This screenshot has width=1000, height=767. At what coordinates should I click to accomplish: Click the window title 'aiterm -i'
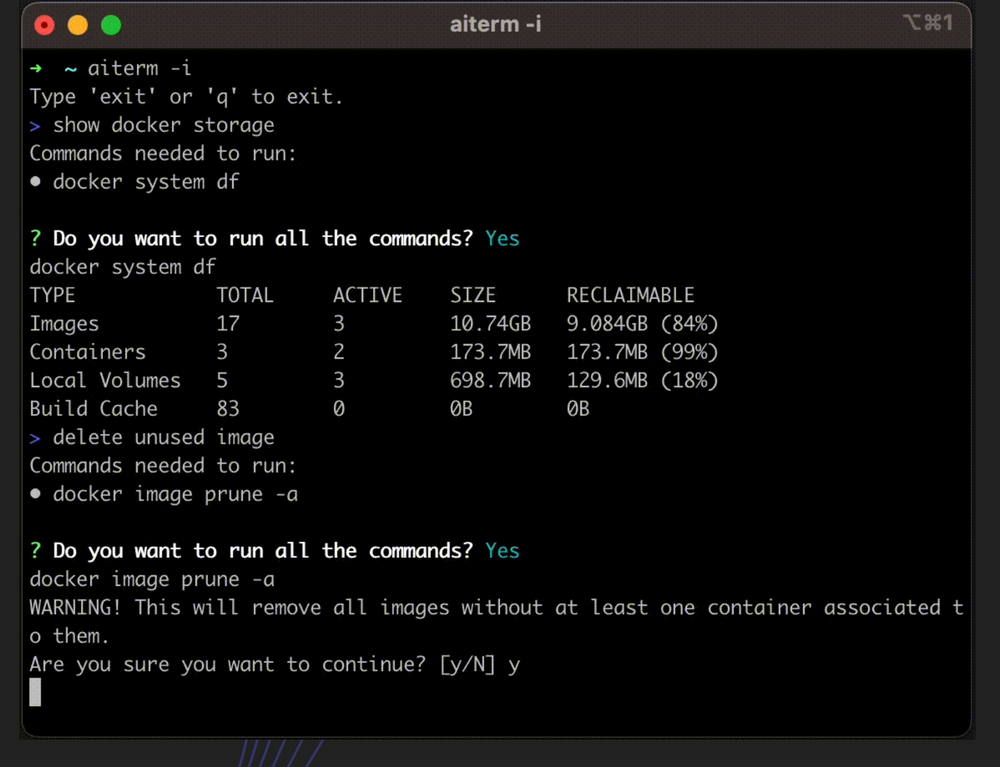496,24
